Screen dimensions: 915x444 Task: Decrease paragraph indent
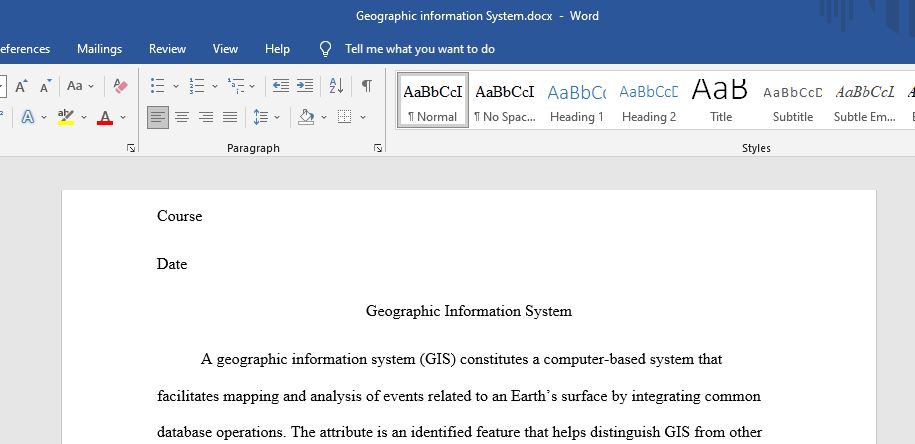(281, 86)
